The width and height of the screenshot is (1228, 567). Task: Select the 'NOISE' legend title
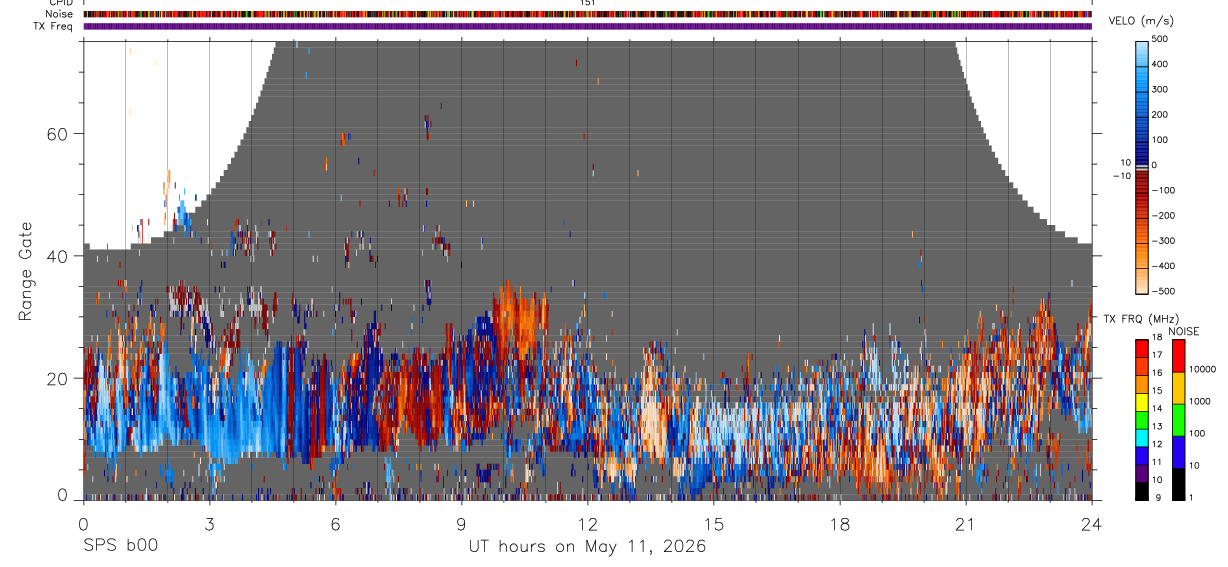click(x=1184, y=331)
